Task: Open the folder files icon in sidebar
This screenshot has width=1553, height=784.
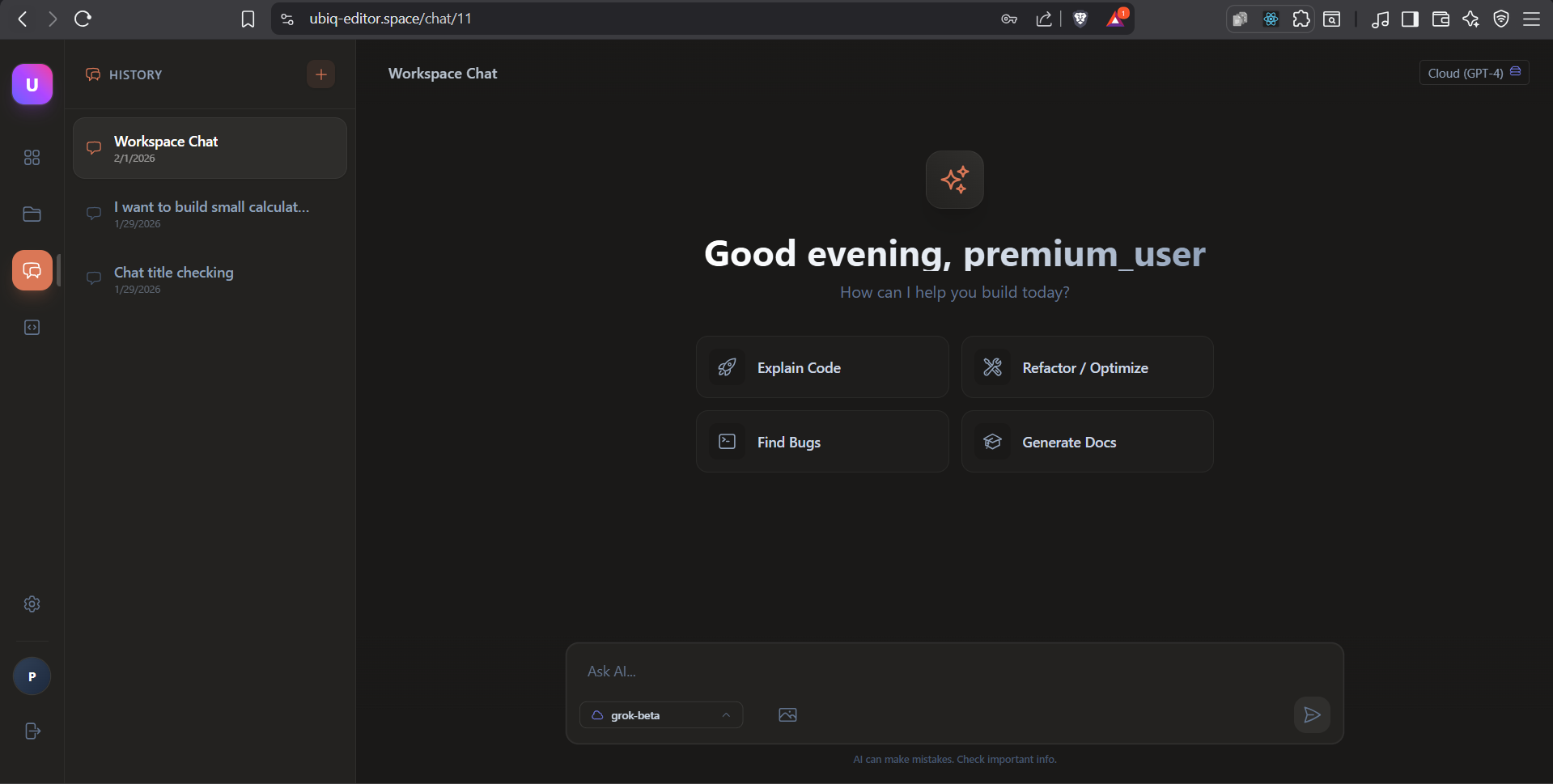Action: pyautogui.click(x=32, y=214)
